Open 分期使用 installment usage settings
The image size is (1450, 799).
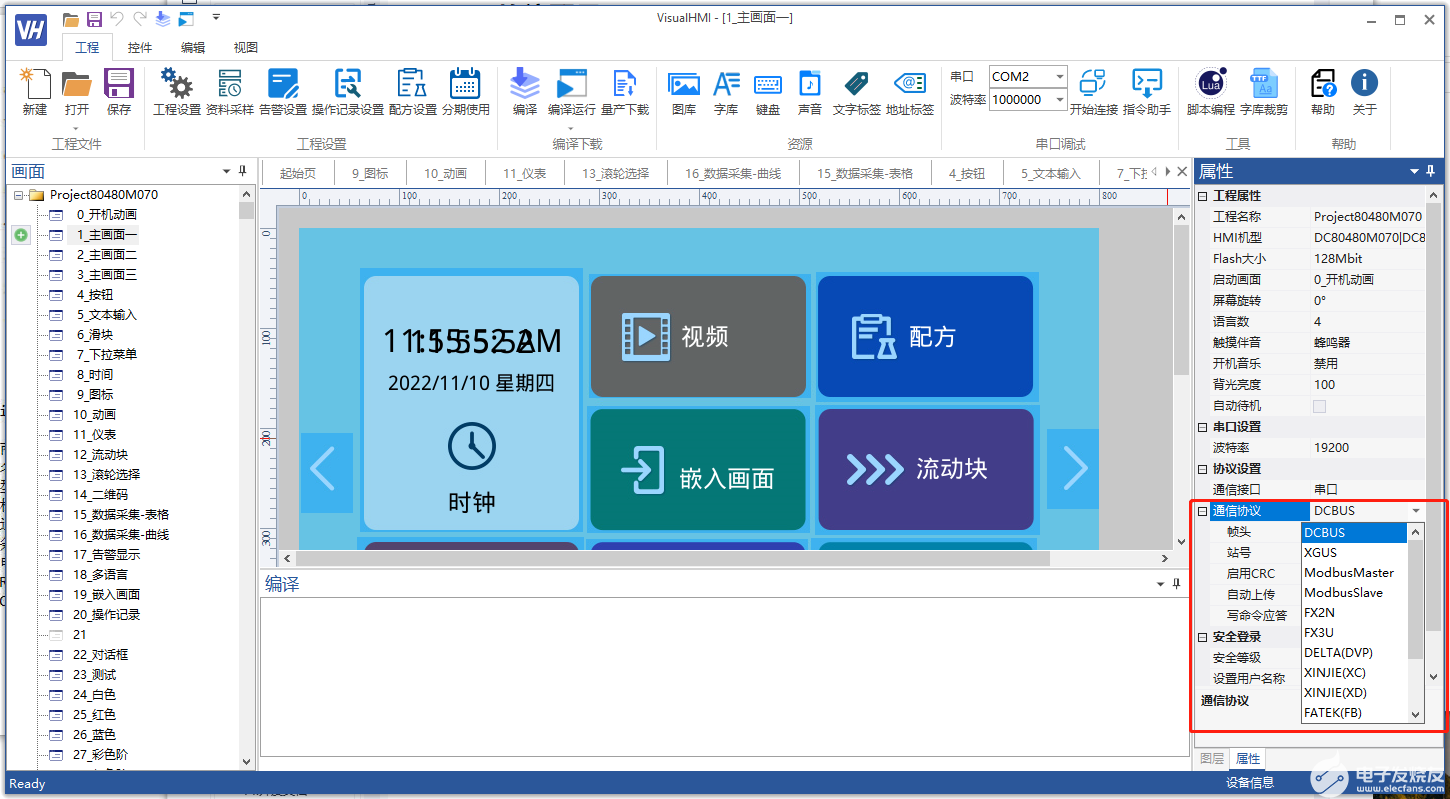click(x=466, y=92)
